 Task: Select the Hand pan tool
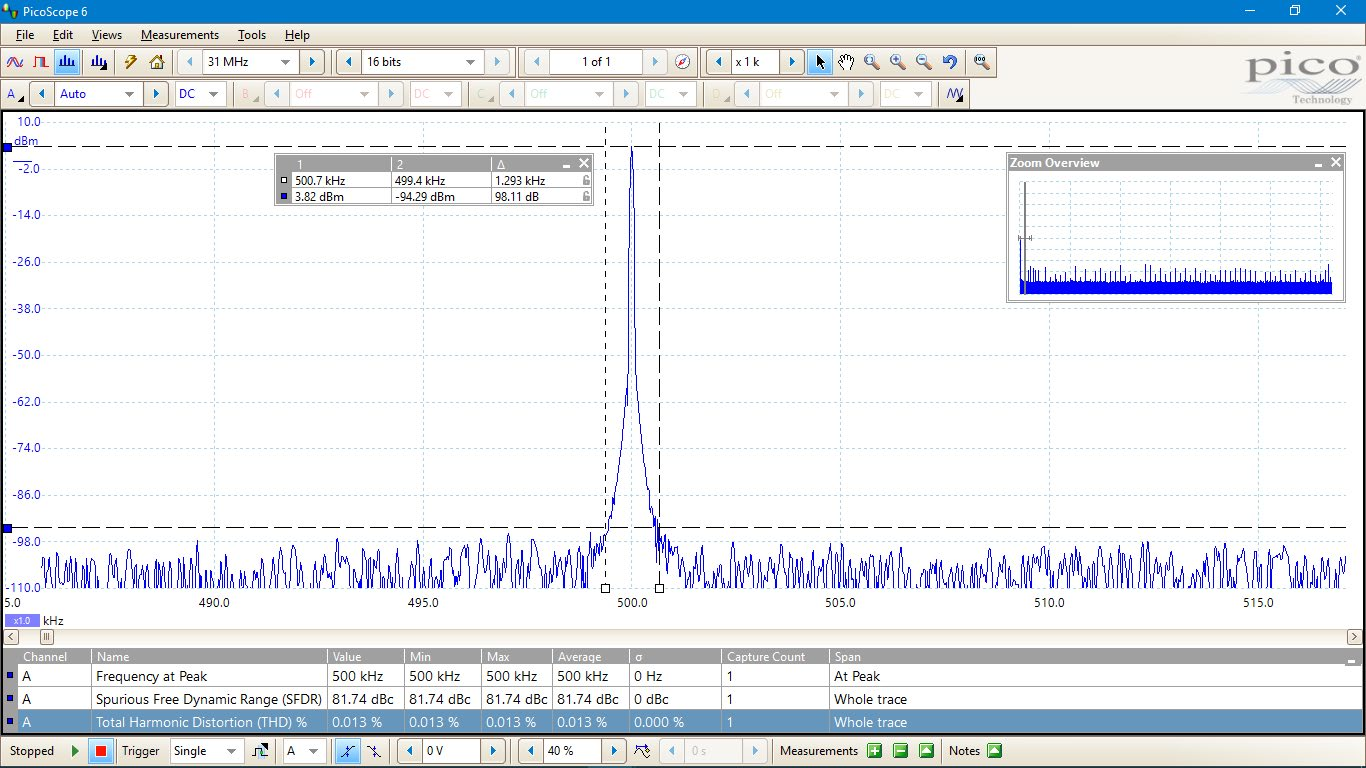click(x=846, y=62)
